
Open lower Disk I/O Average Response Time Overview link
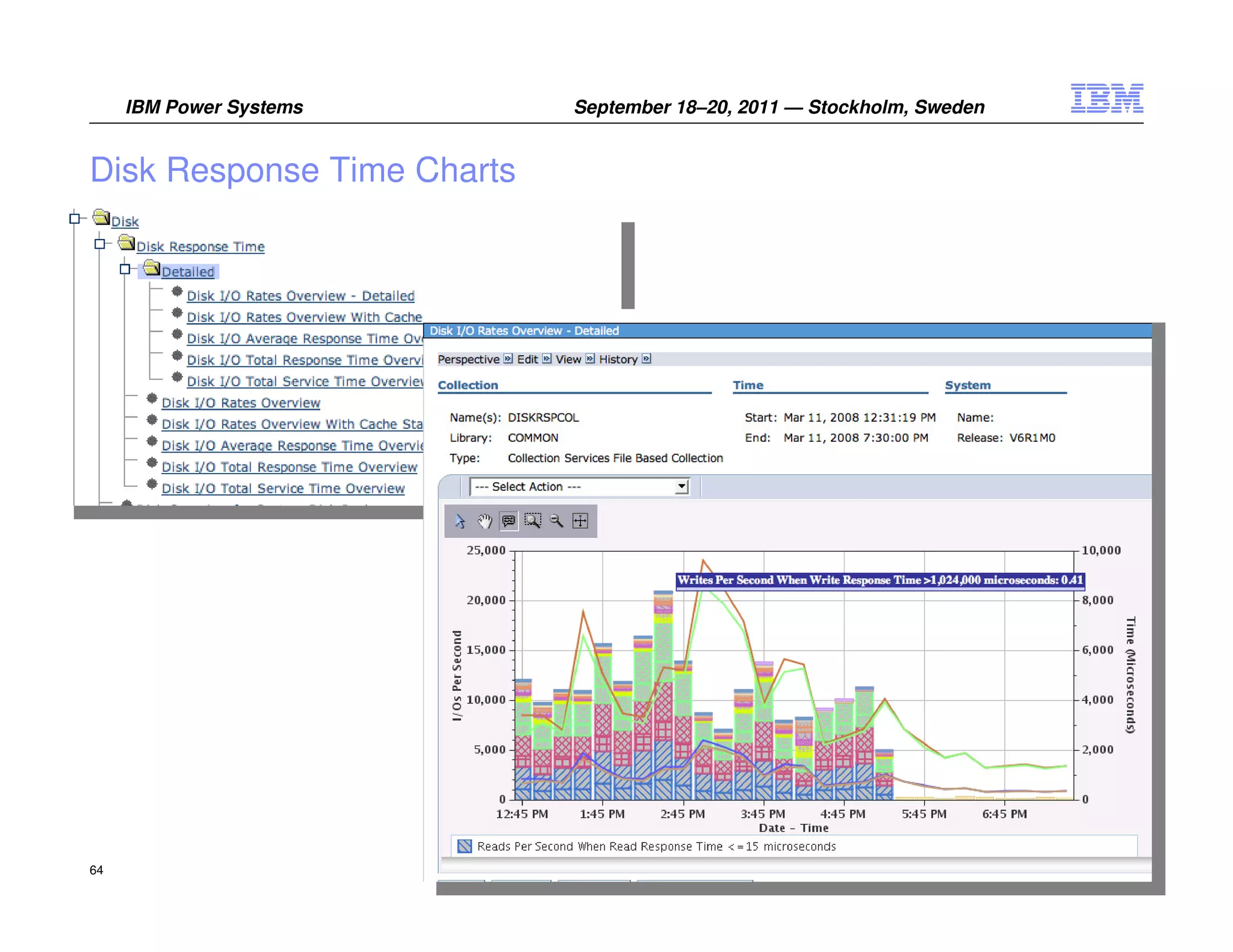[292, 446]
